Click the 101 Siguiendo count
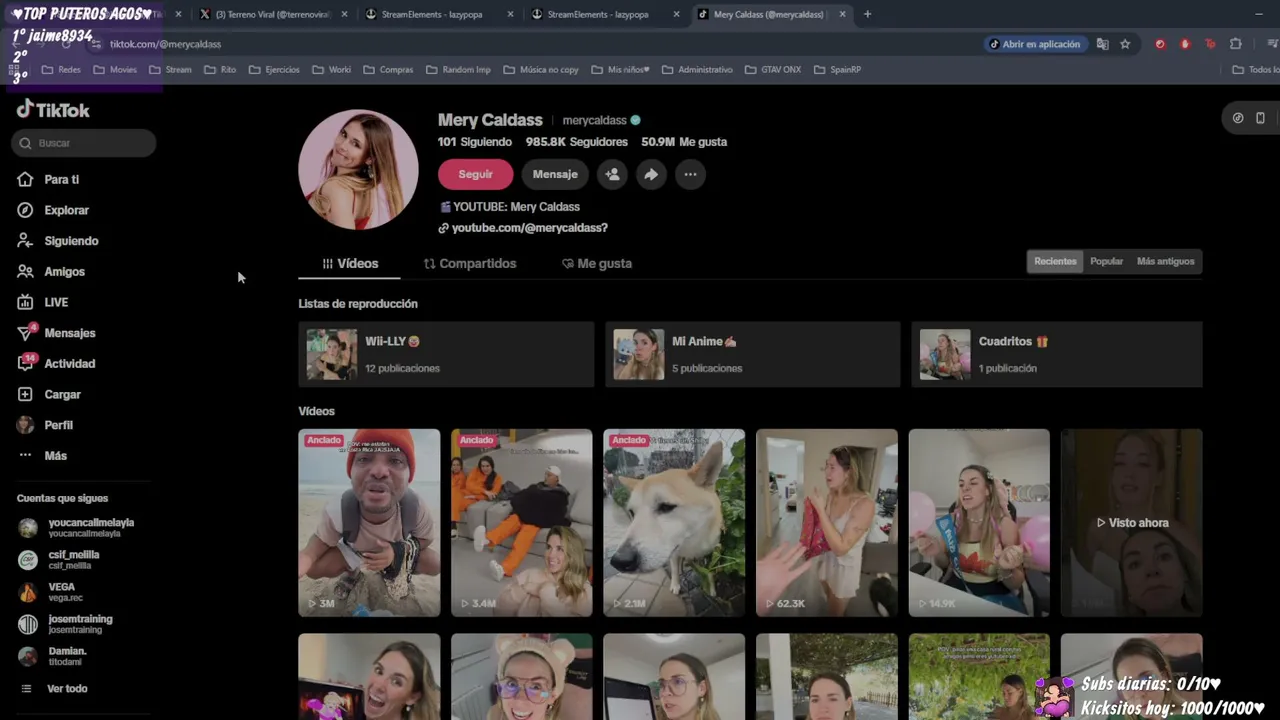The height and width of the screenshot is (720, 1280). click(x=475, y=142)
